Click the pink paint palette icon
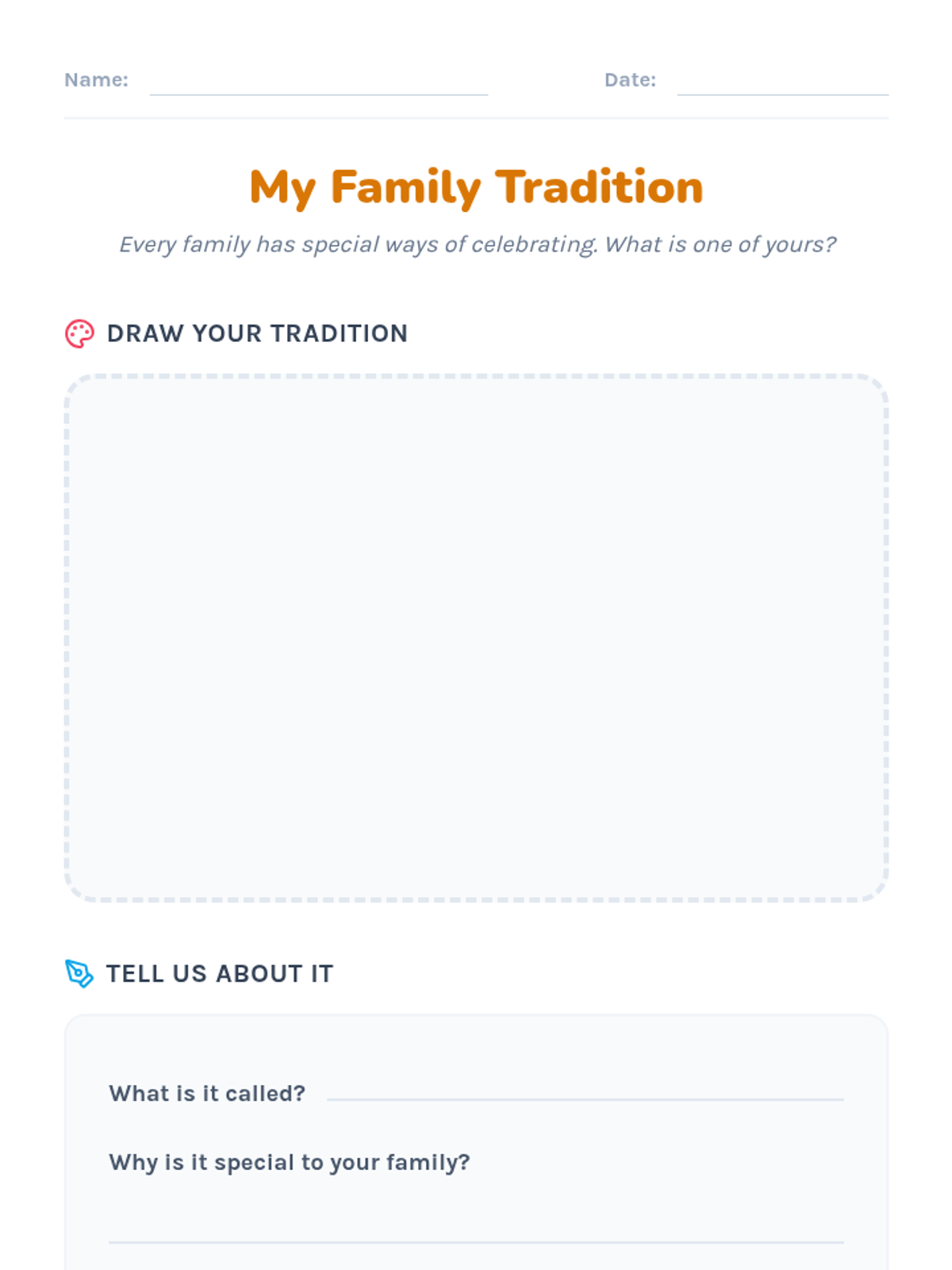This screenshot has height=1270, width=952. 79,334
